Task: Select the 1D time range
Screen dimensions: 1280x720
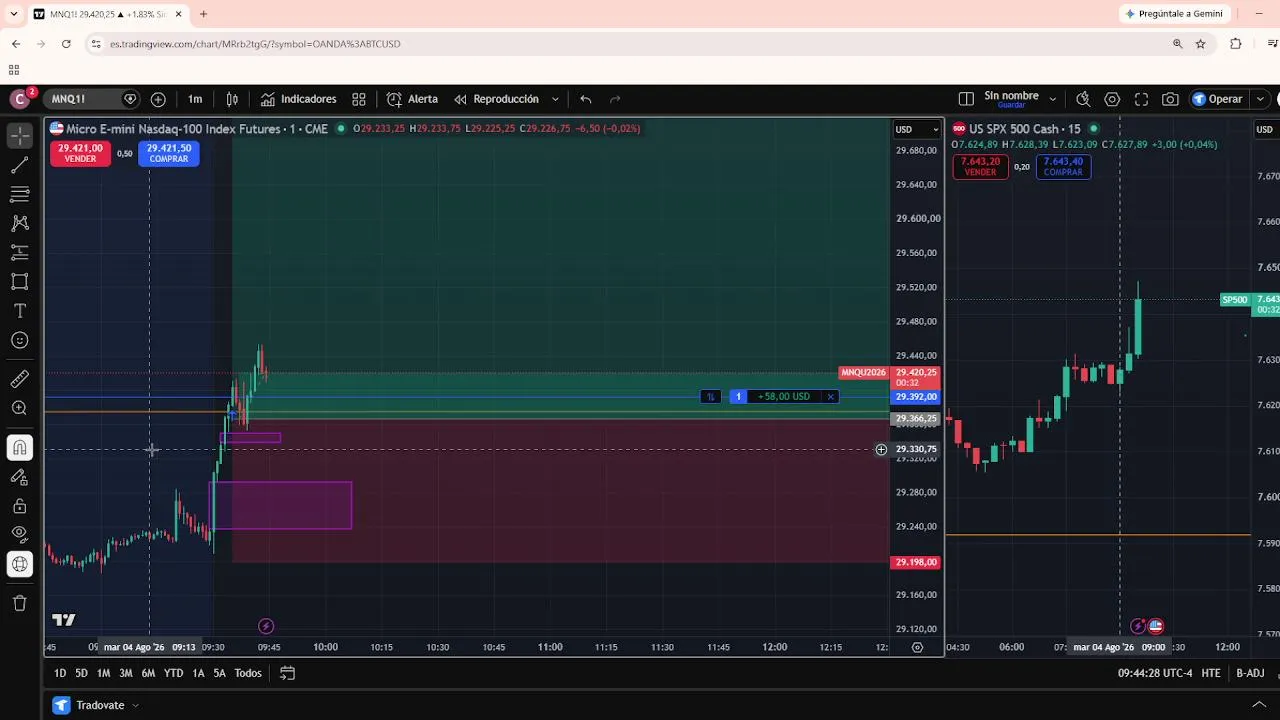Action: click(x=60, y=673)
